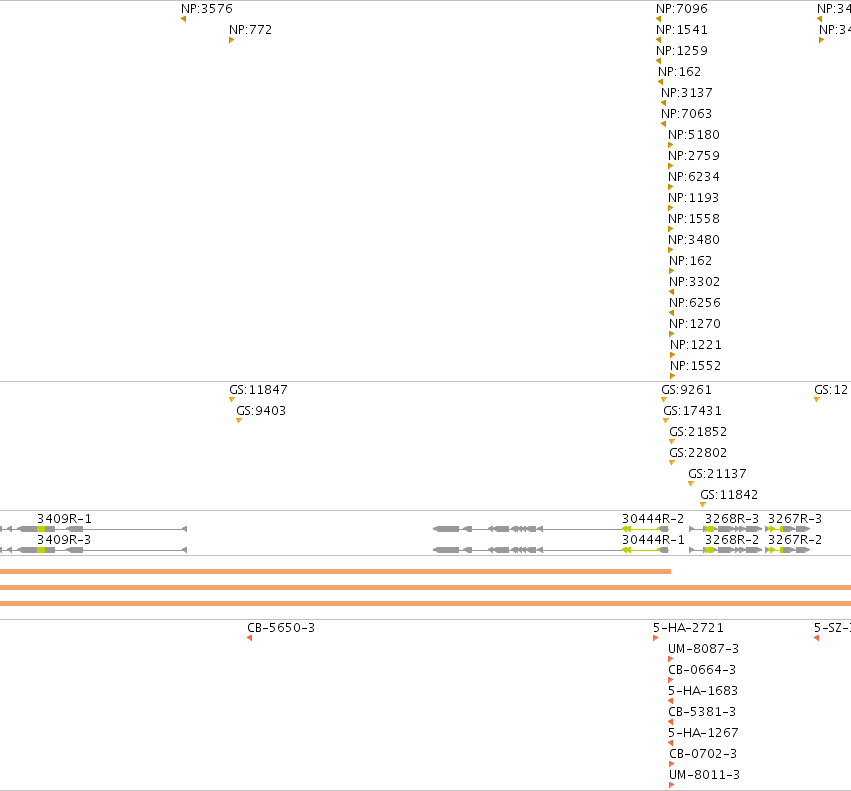Click the 5-HA-2721 insertion label

tap(688, 628)
